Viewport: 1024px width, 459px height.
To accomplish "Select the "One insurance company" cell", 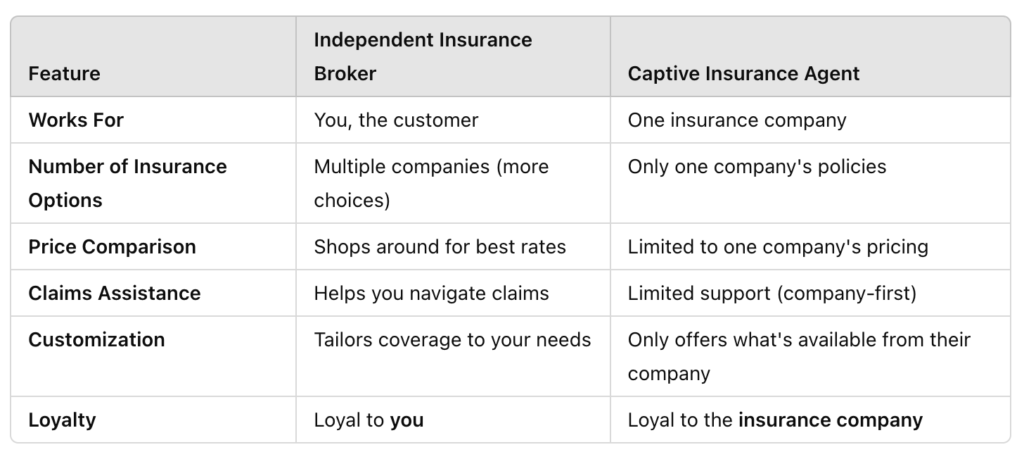I will (736, 120).
